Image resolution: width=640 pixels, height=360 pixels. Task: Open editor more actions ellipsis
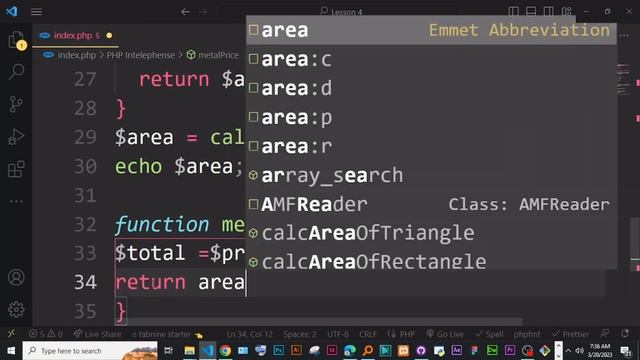624,36
